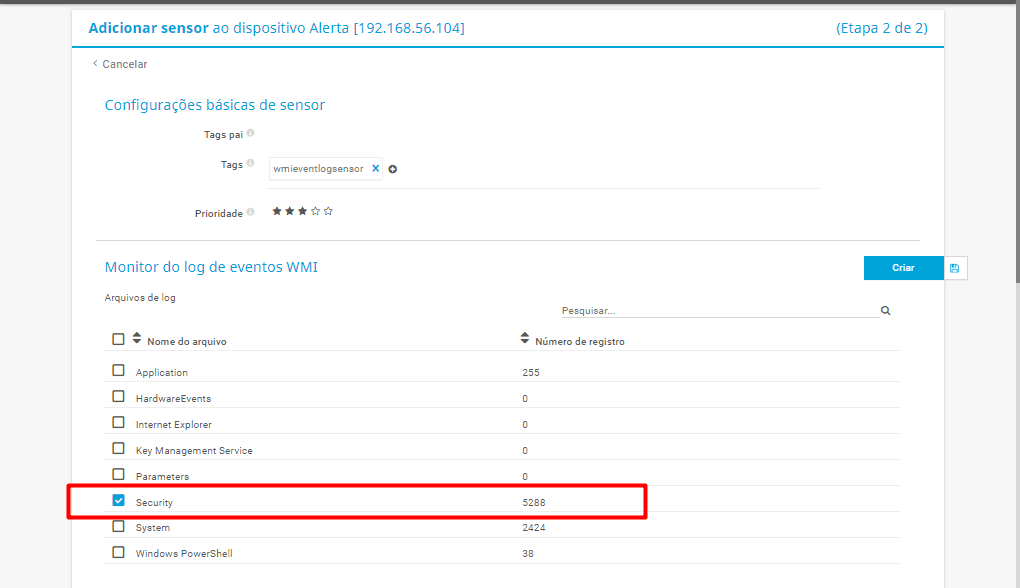Click the 38 record count
Image resolution: width=1020 pixels, height=588 pixels.
tap(528, 554)
